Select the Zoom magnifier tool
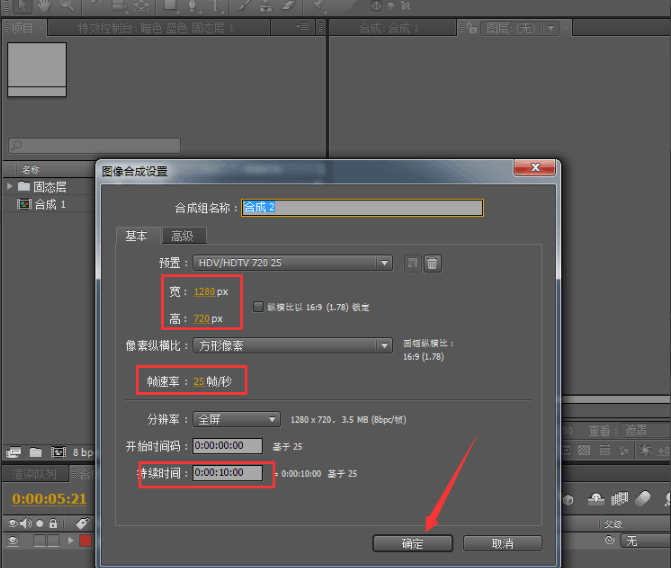Screen dimensions: 671x568 (x=68, y=6)
